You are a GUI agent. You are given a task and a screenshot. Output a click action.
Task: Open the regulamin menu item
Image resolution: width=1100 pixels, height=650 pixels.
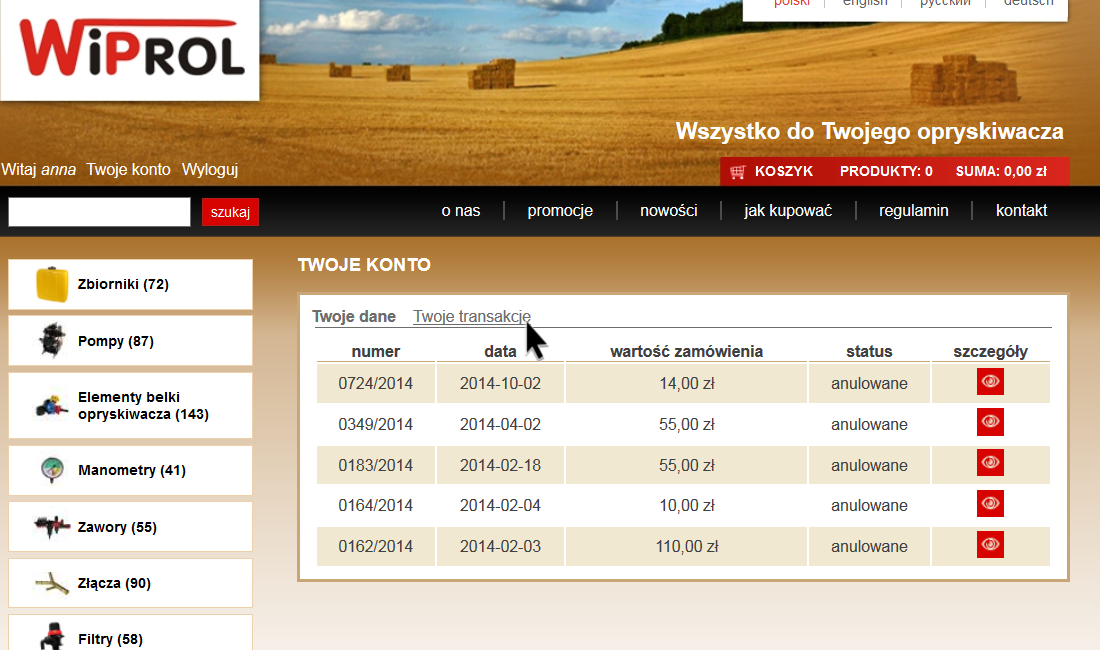(913, 210)
